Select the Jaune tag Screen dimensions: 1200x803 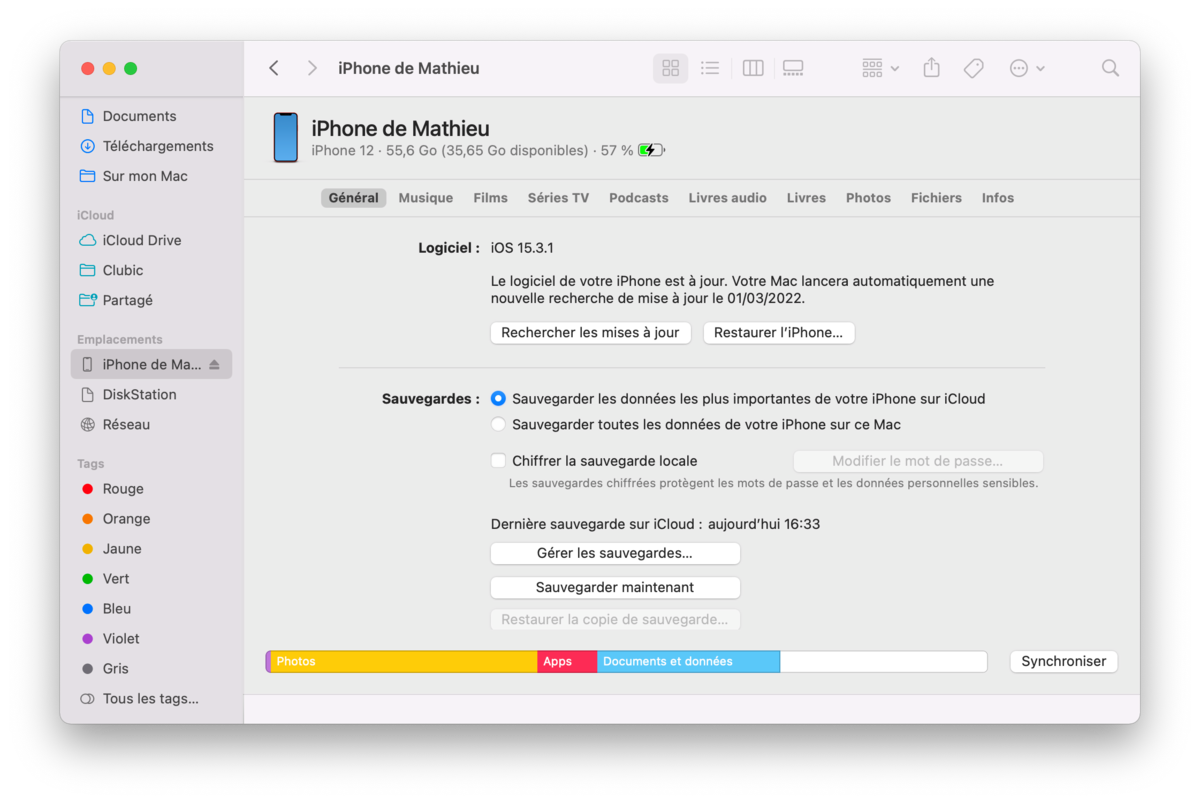coord(122,549)
